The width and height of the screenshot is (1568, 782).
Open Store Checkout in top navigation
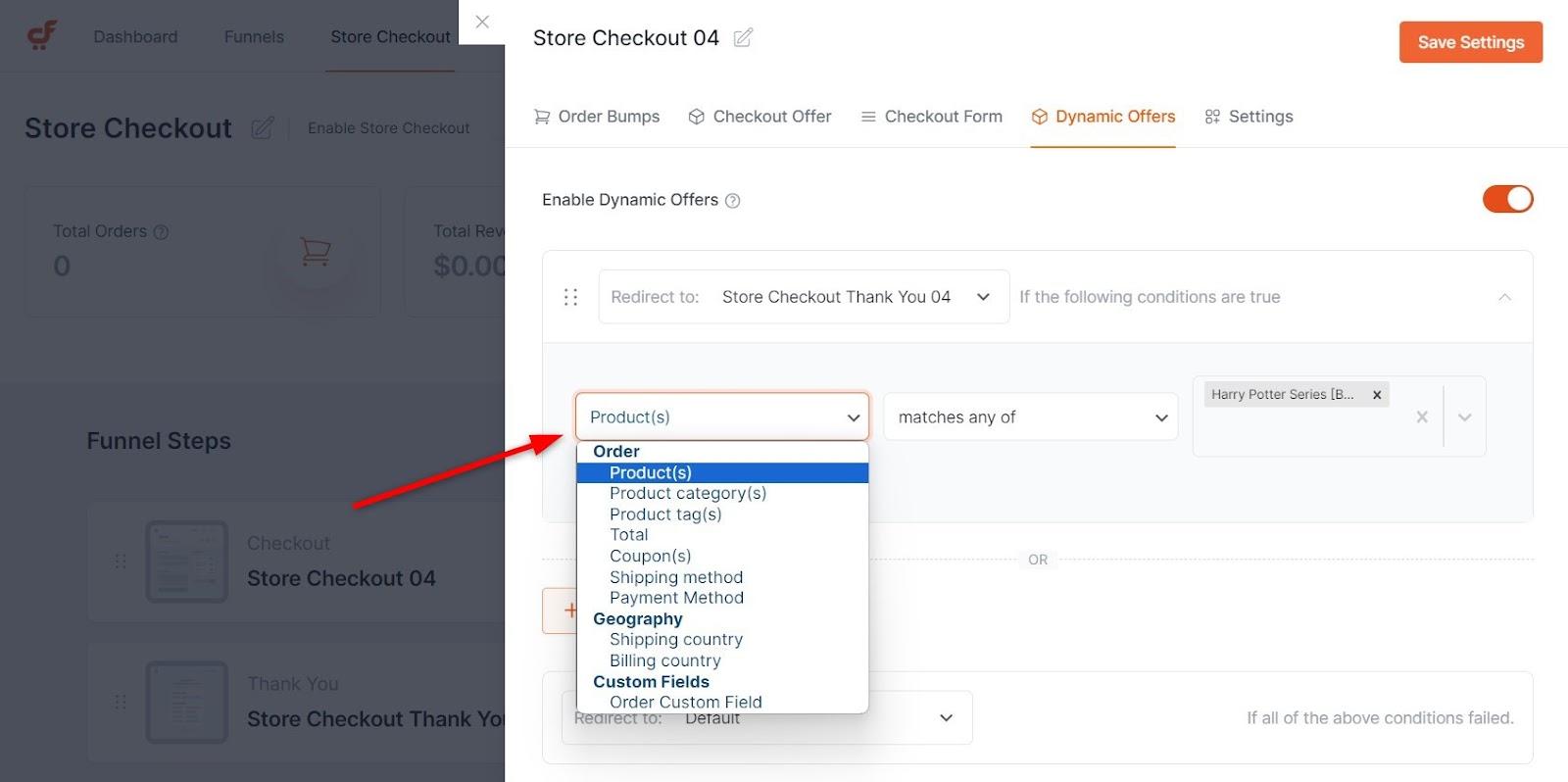[390, 37]
